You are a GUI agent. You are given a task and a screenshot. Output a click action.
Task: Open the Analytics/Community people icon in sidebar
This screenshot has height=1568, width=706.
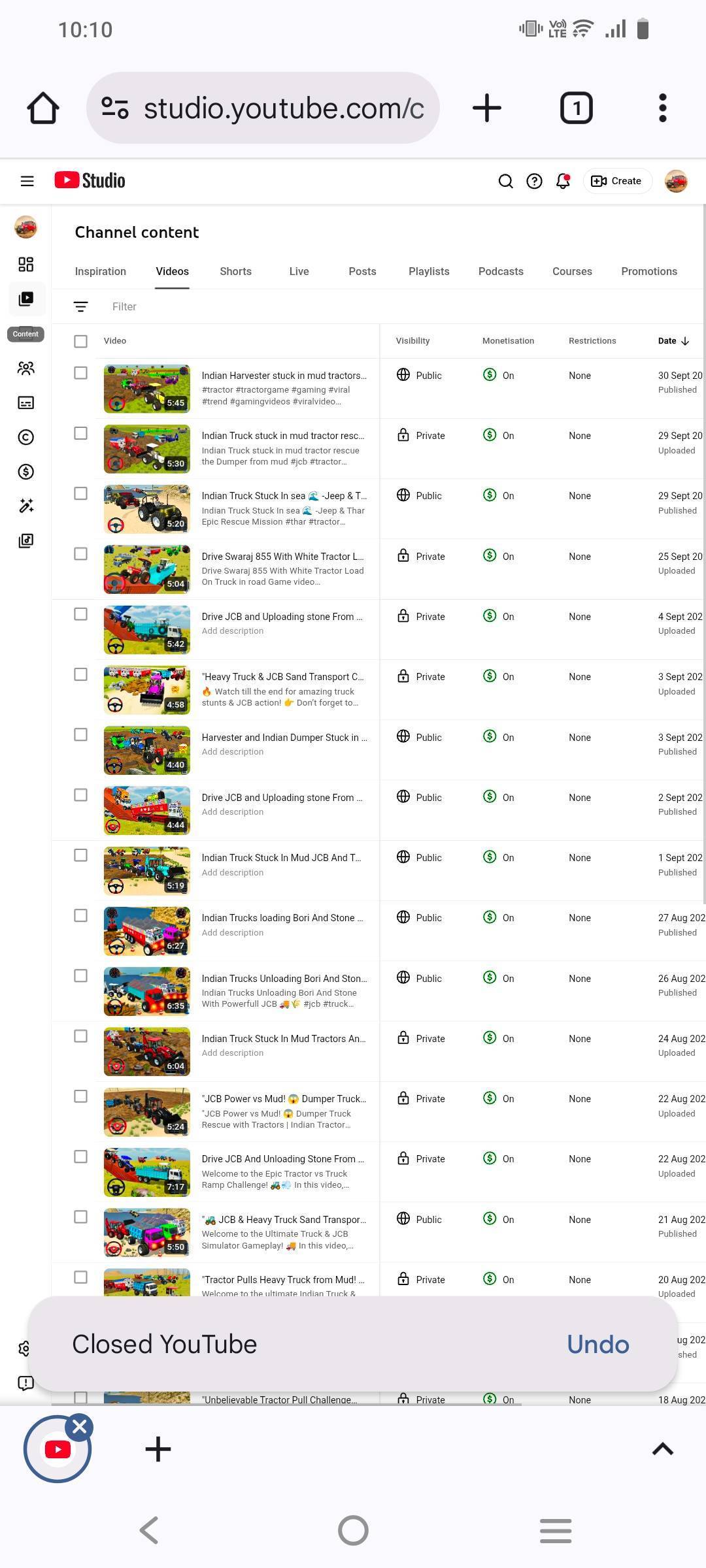[25, 368]
